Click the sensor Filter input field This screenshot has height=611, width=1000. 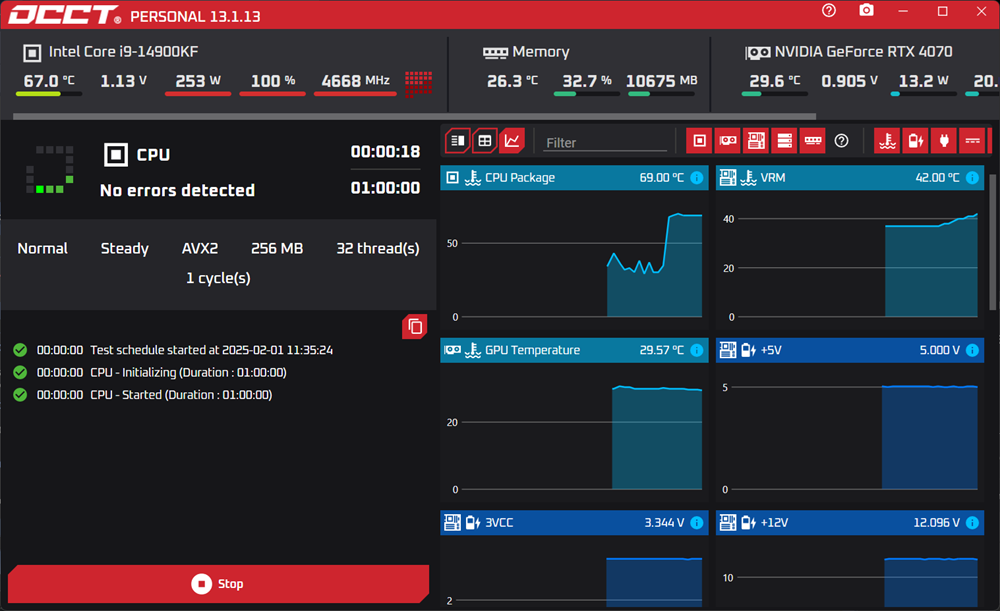pos(605,143)
